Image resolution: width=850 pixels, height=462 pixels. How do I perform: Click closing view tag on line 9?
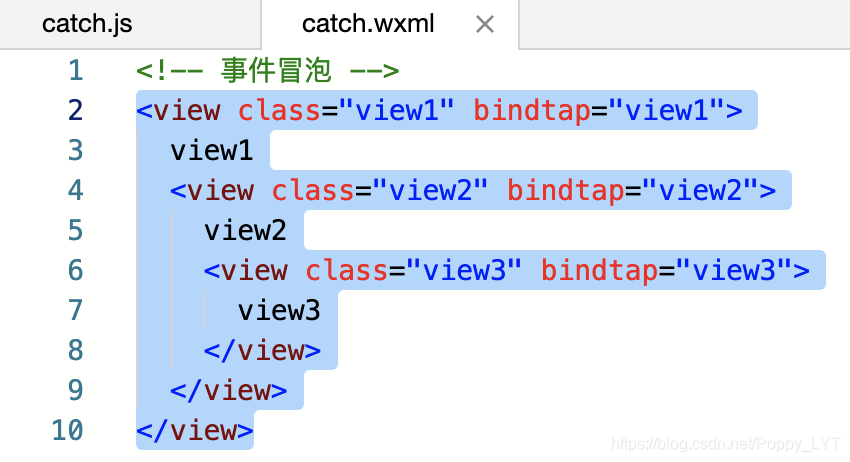tap(229, 391)
